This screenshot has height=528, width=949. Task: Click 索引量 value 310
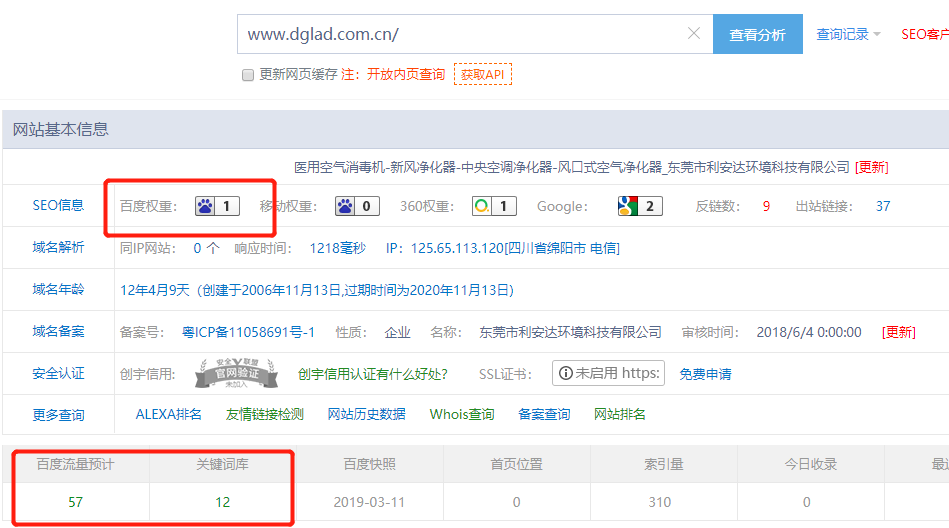tap(660, 502)
